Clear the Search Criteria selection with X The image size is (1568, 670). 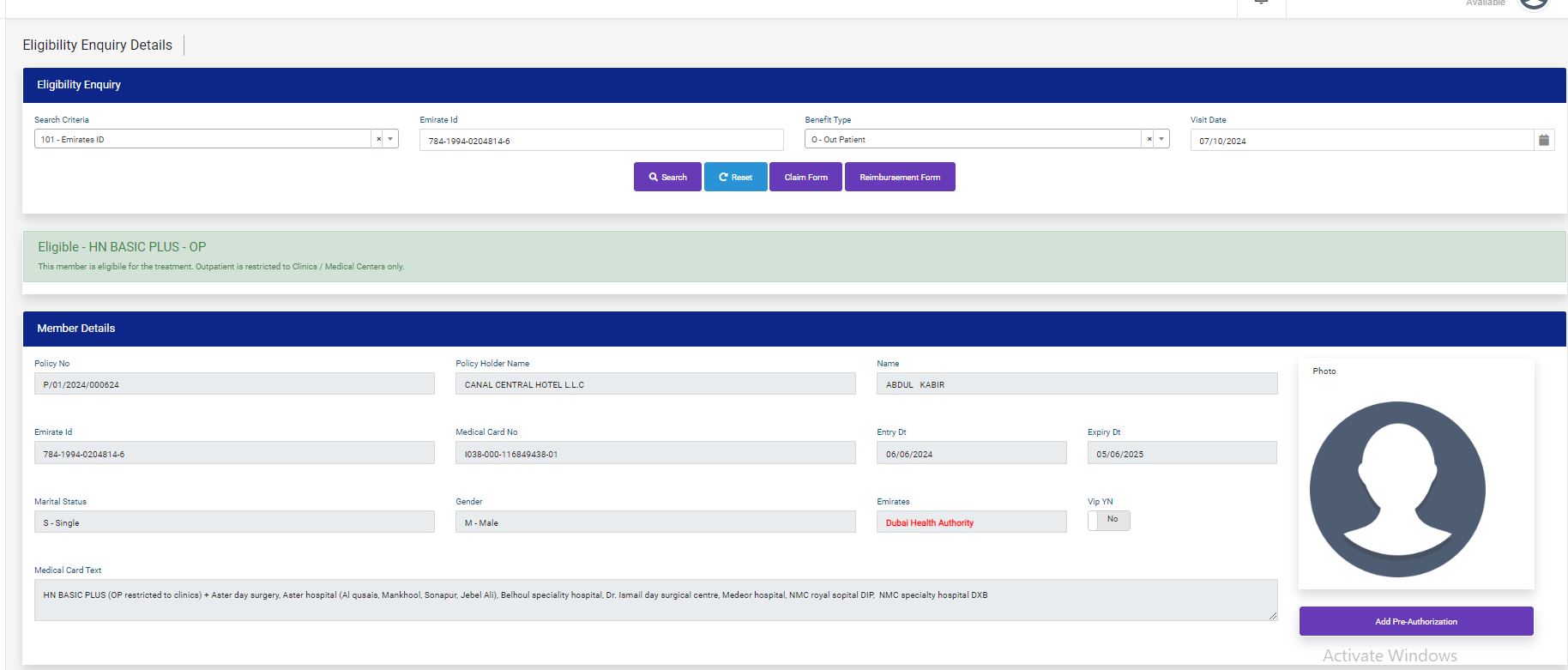tap(378, 139)
